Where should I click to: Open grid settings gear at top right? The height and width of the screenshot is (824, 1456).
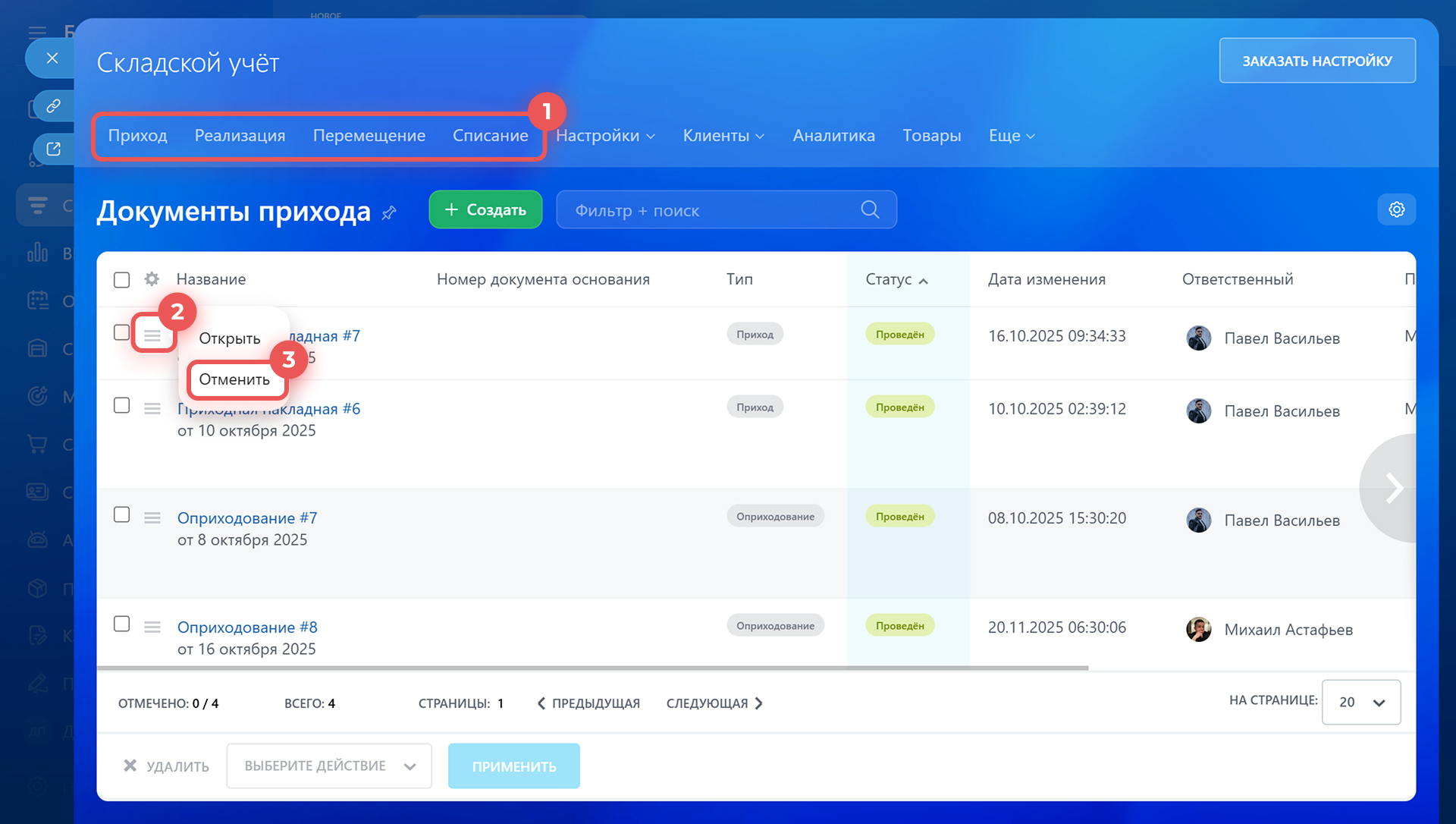pos(1396,209)
